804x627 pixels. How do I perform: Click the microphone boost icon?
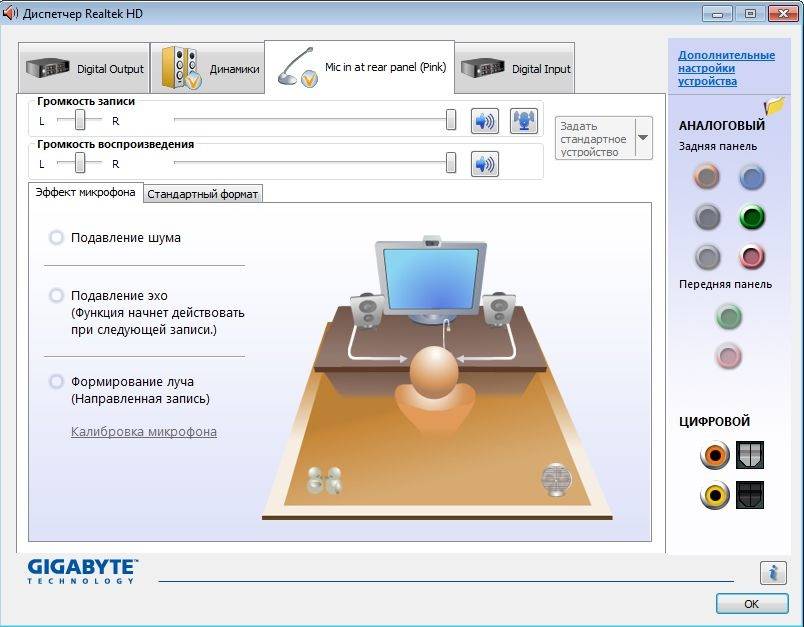[x=524, y=122]
